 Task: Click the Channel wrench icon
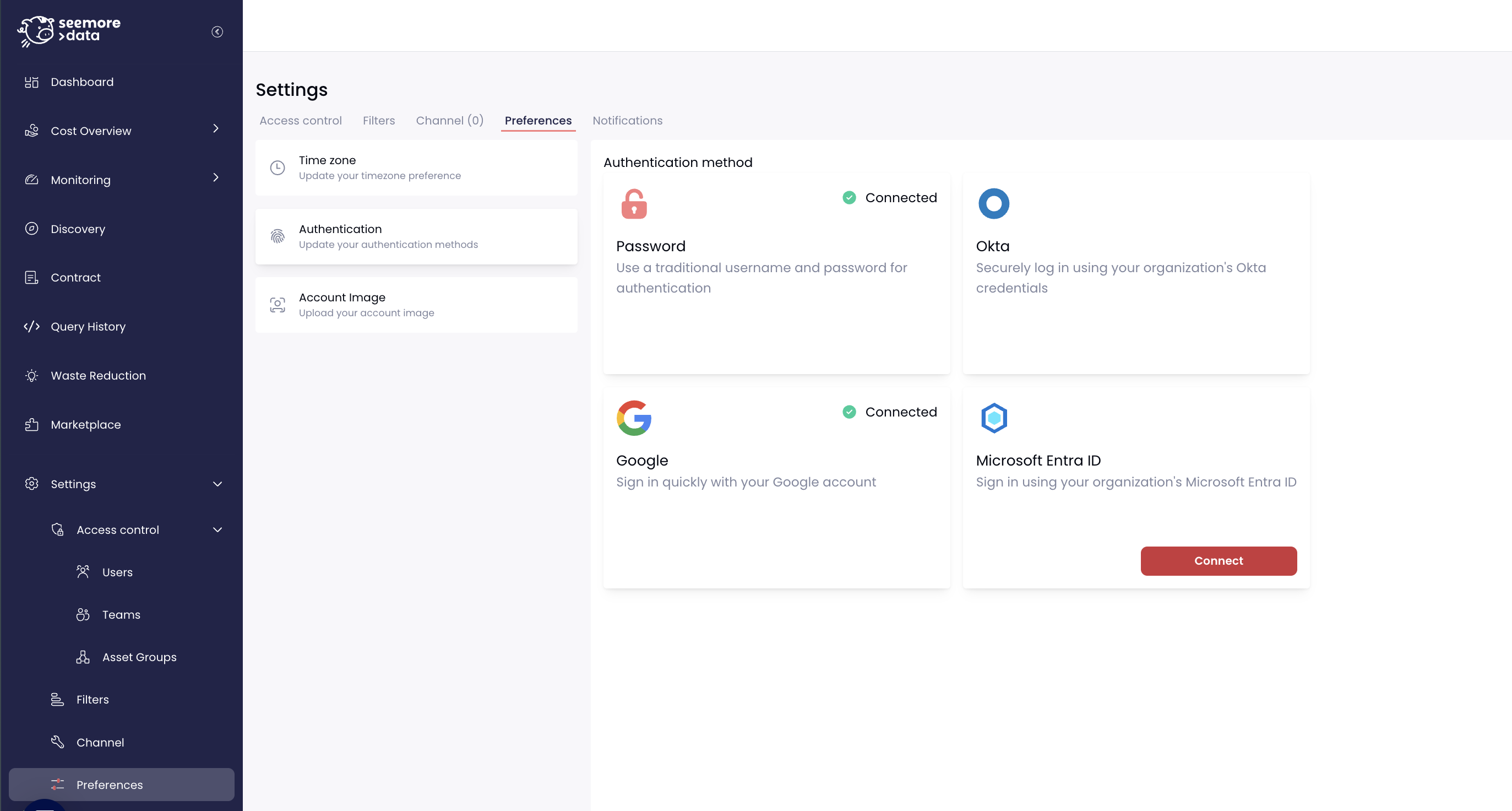[57, 742]
